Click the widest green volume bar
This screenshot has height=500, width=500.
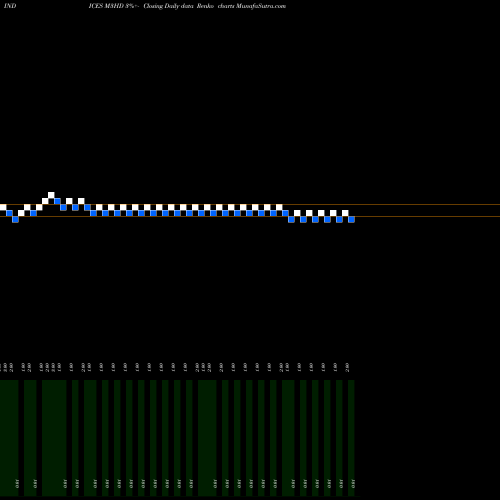pyautogui.click(x=54, y=438)
